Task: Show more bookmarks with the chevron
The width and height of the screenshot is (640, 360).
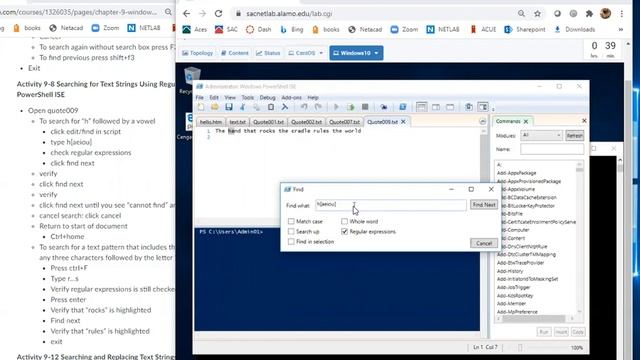Action: point(621,29)
